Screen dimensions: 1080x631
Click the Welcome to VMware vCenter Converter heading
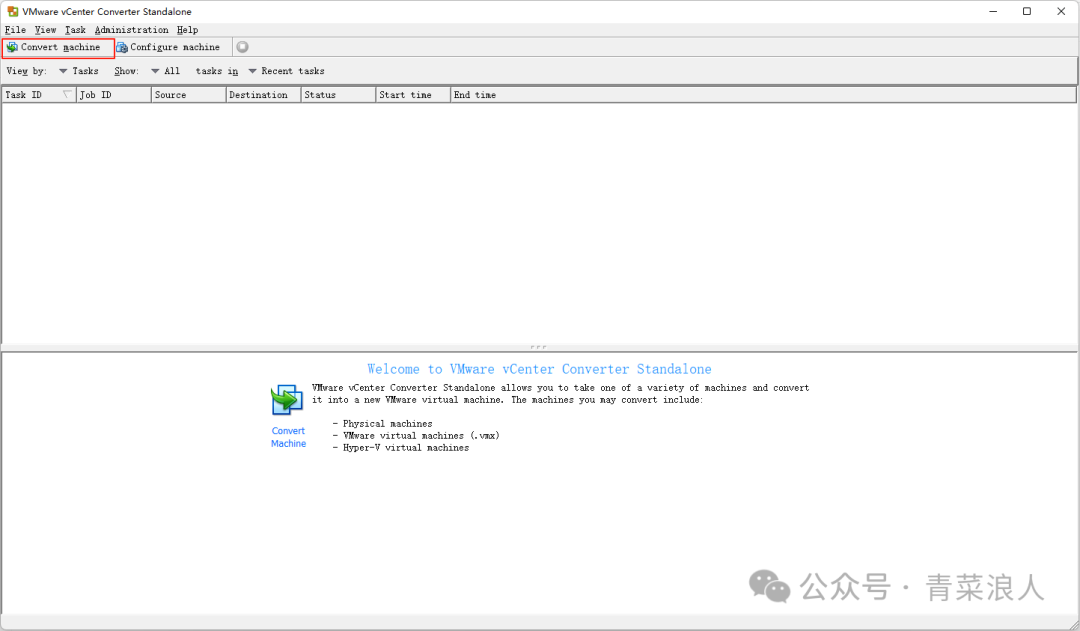coord(539,369)
